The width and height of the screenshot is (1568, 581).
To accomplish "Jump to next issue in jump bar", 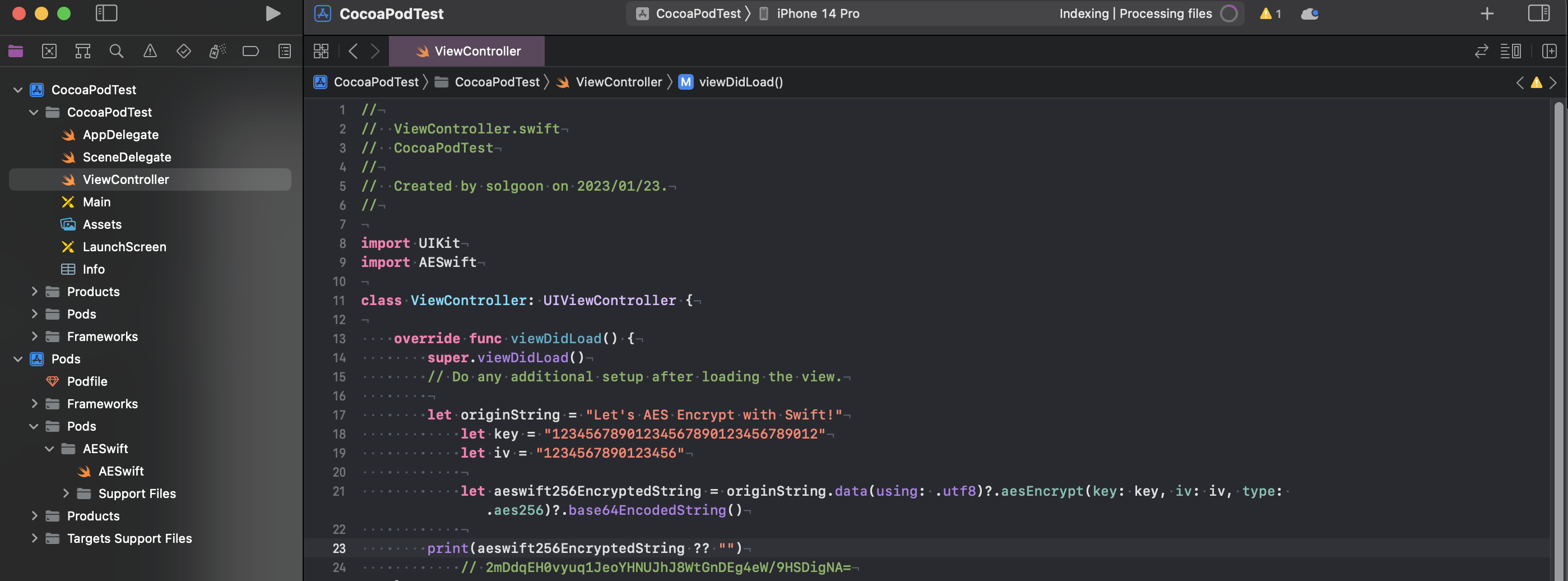I will pyautogui.click(x=1553, y=82).
